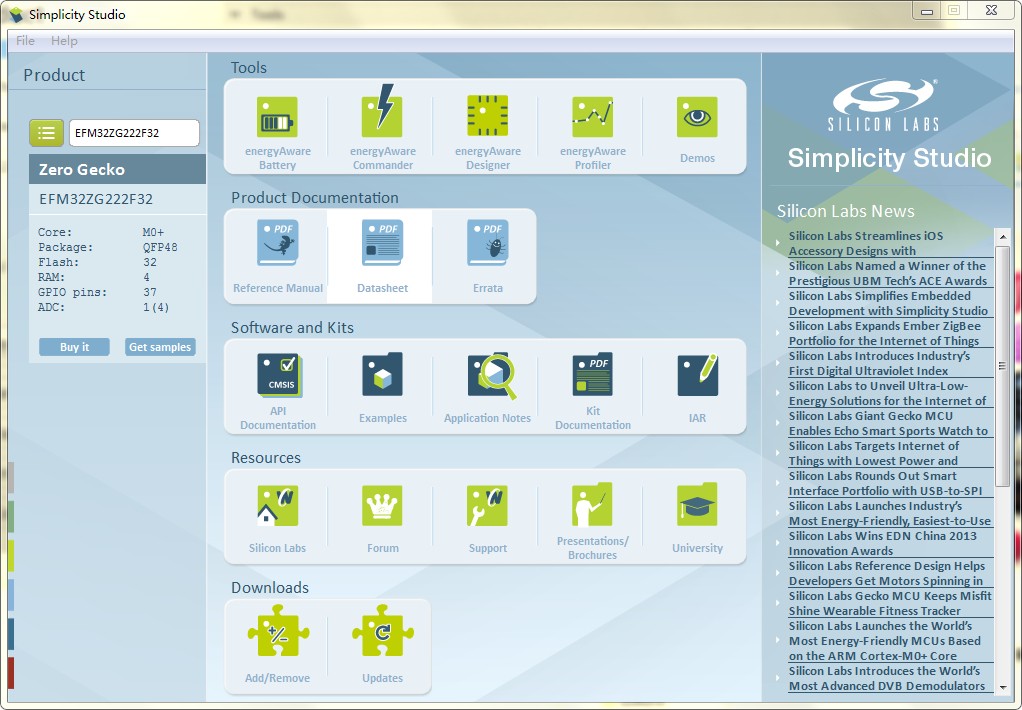Open the product list selector button

46,133
